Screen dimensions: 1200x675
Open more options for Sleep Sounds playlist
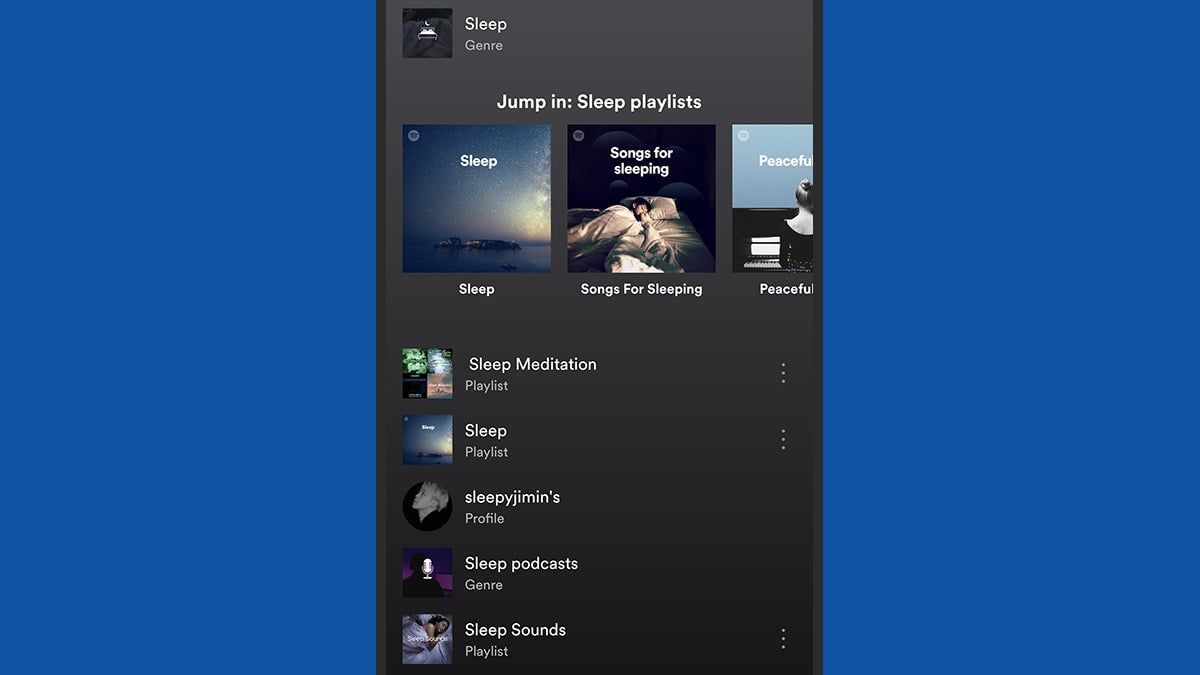tap(783, 639)
